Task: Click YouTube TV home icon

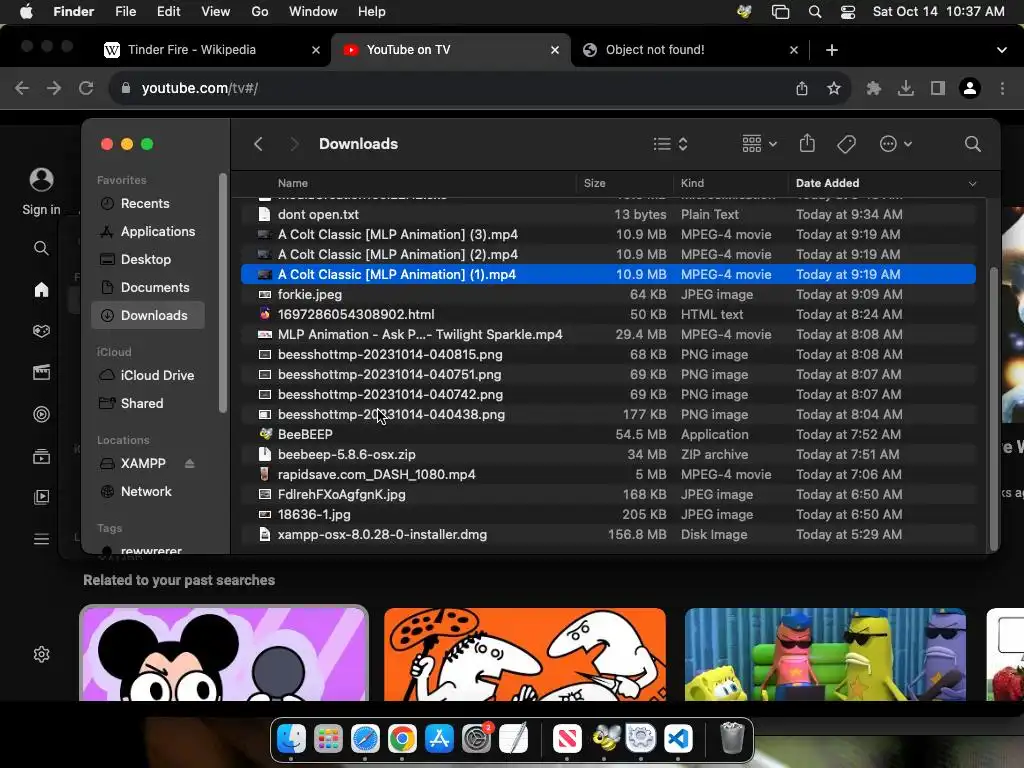Action: [41, 289]
